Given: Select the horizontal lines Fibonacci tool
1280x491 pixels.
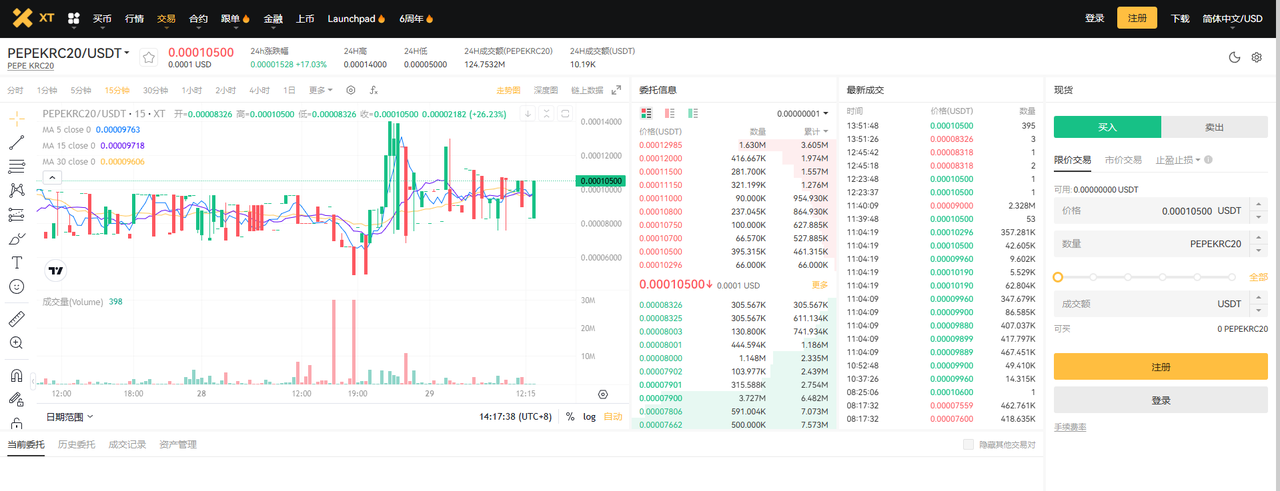Looking at the screenshot, I should click(x=16, y=166).
